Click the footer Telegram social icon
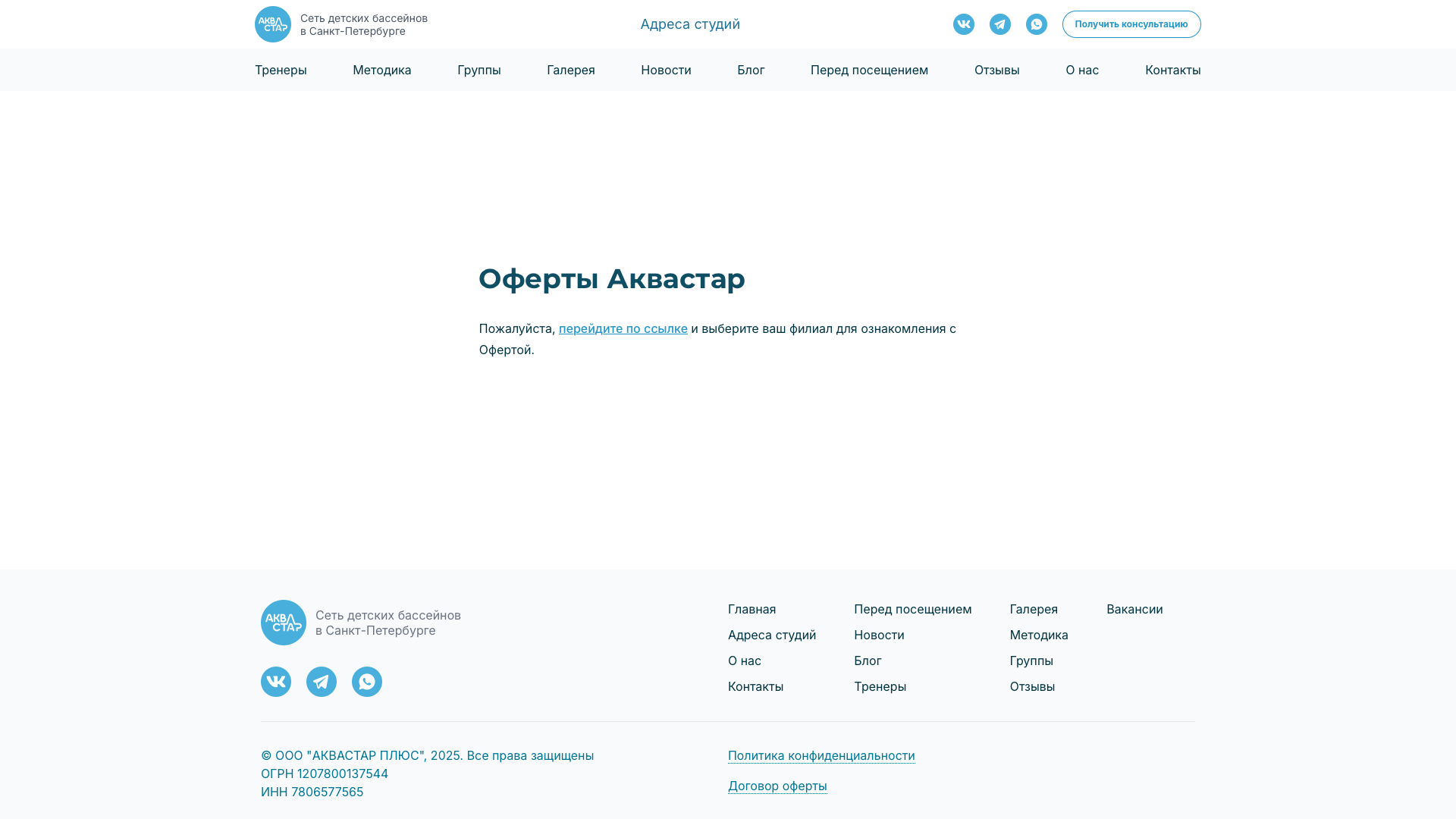Screen dimensions: 1456x819 click(322, 682)
